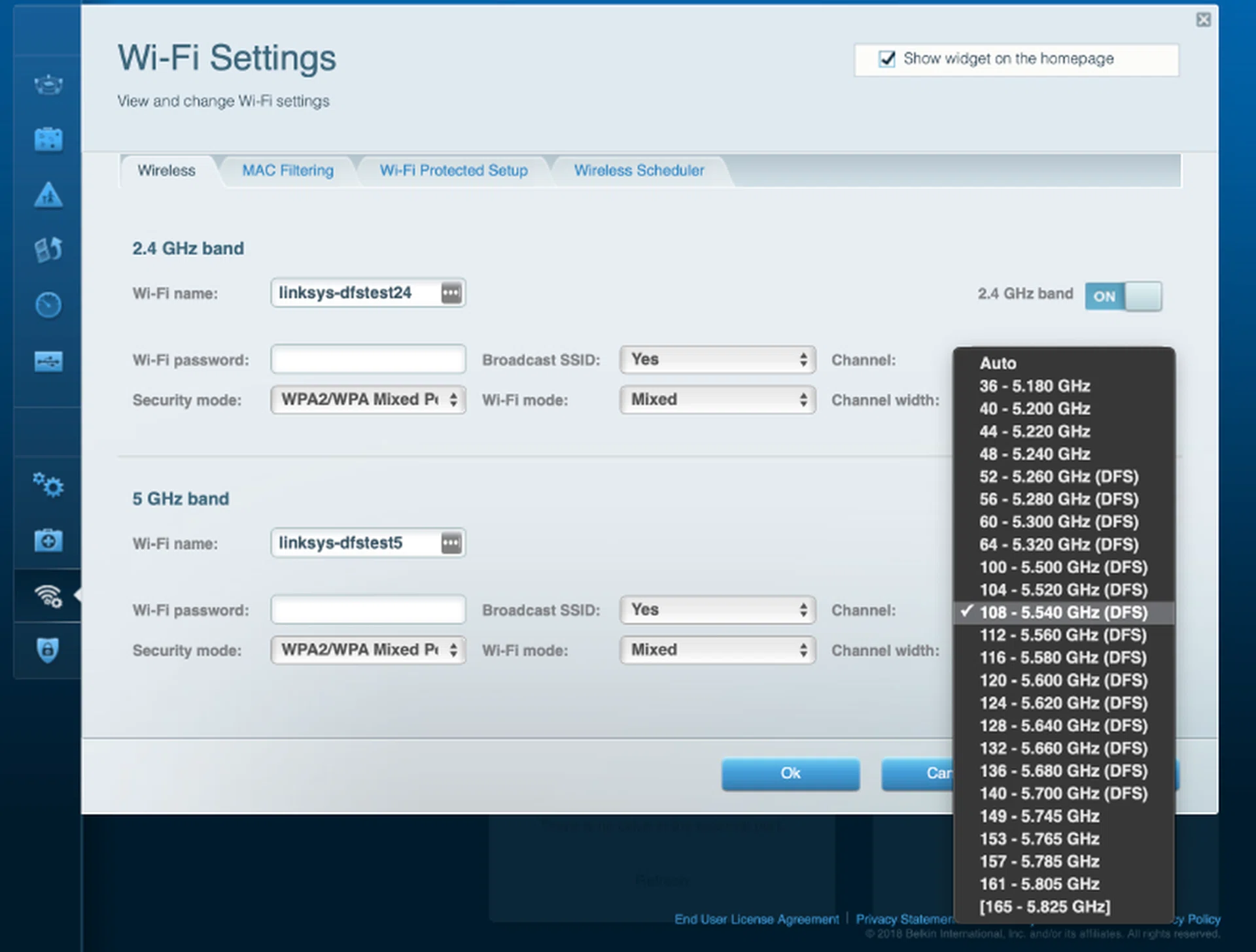This screenshot has height=952, width=1256.
Task: Uncheck Show widget on the homepage
Action: (886, 59)
